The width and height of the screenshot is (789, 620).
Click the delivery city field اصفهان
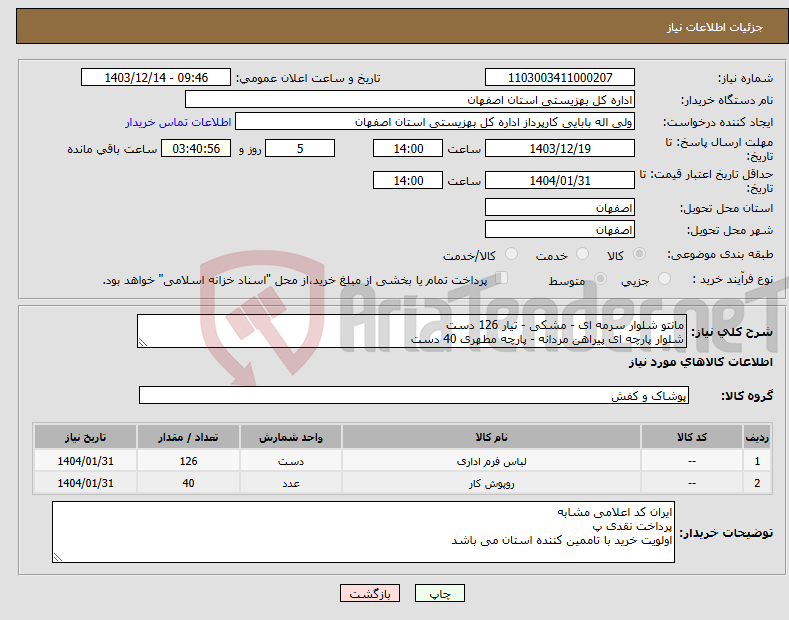560,229
